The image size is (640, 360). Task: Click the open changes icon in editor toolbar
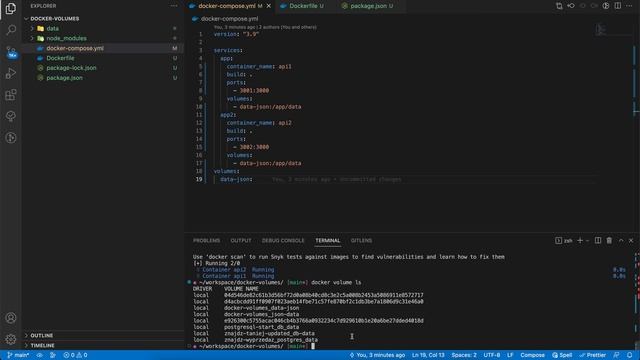(559, 6)
